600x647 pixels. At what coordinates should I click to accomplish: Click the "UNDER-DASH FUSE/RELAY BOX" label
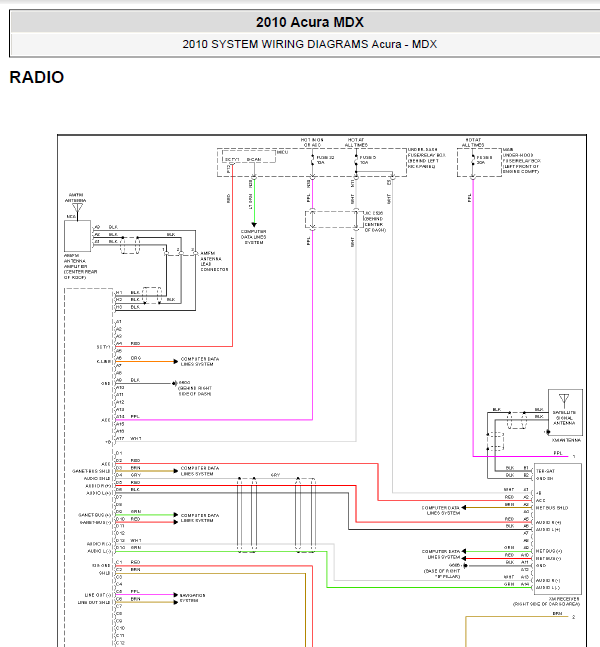point(427,158)
